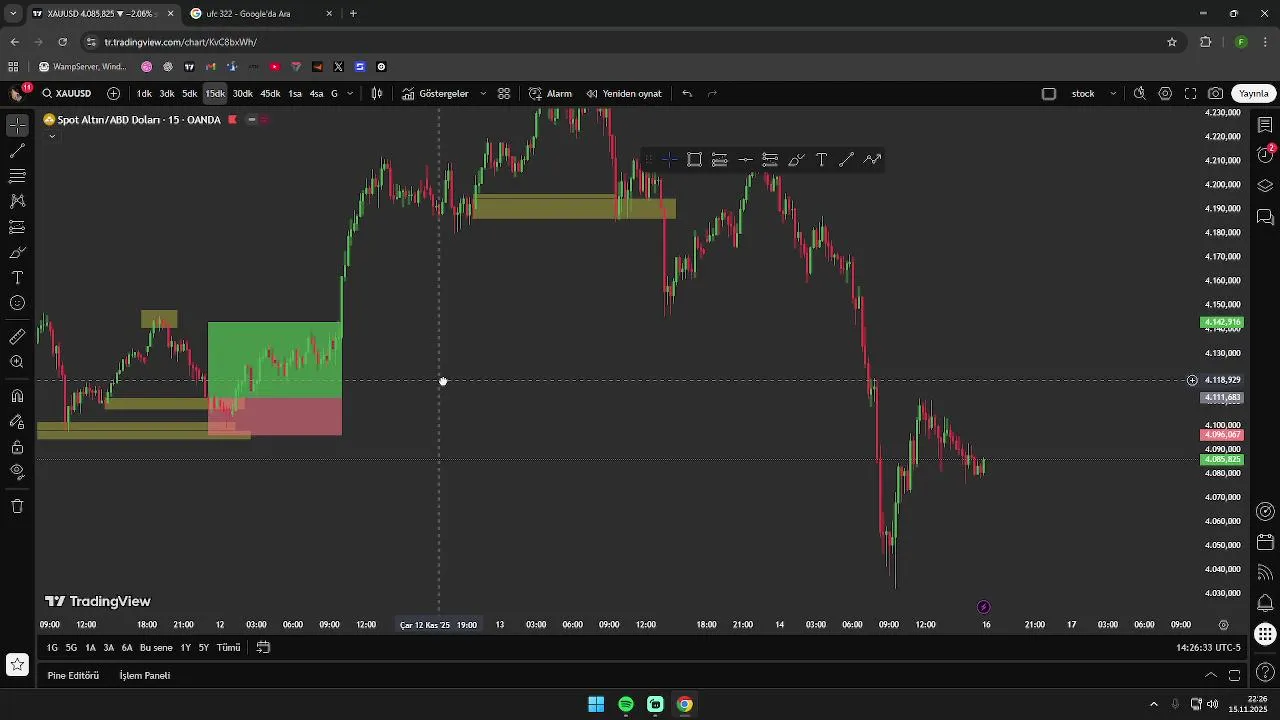Collapse the legend chevron under symbol title

point(52,136)
